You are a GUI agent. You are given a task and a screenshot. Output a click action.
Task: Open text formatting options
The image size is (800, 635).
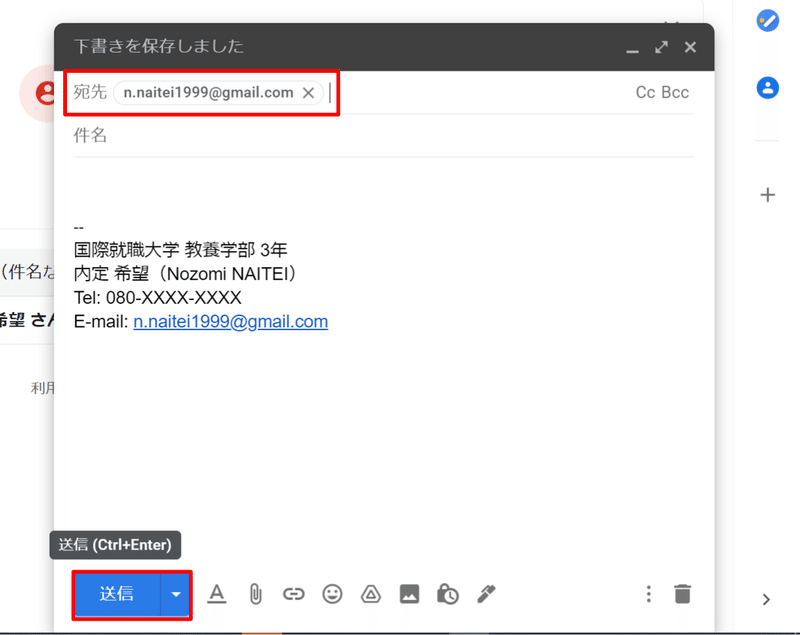pyautogui.click(x=217, y=593)
